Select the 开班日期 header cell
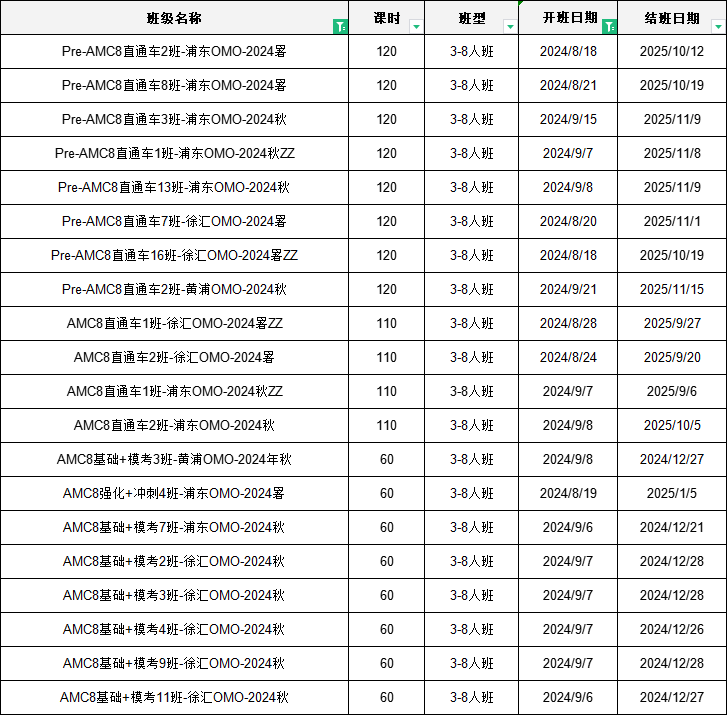The height and width of the screenshot is (715, 727). [568, 18]
